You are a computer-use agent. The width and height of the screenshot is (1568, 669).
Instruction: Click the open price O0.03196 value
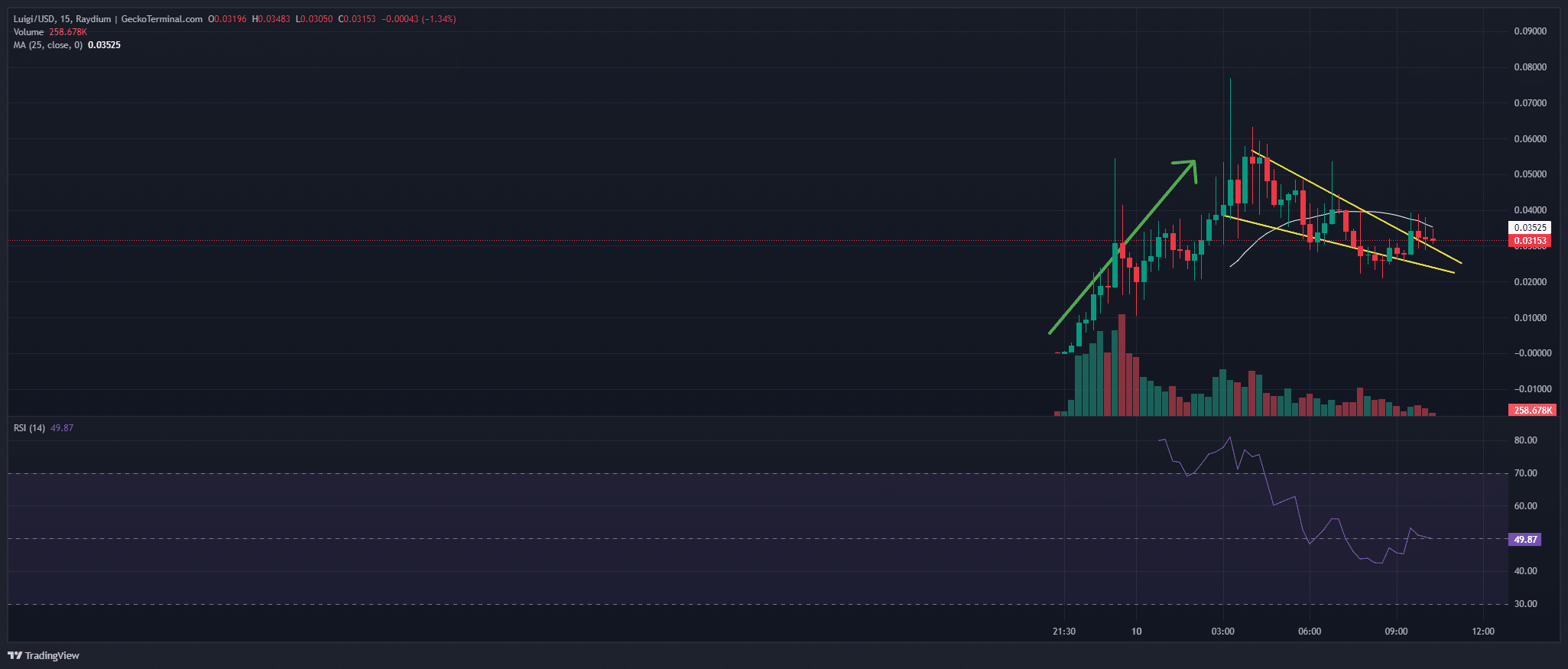[227, 19]
